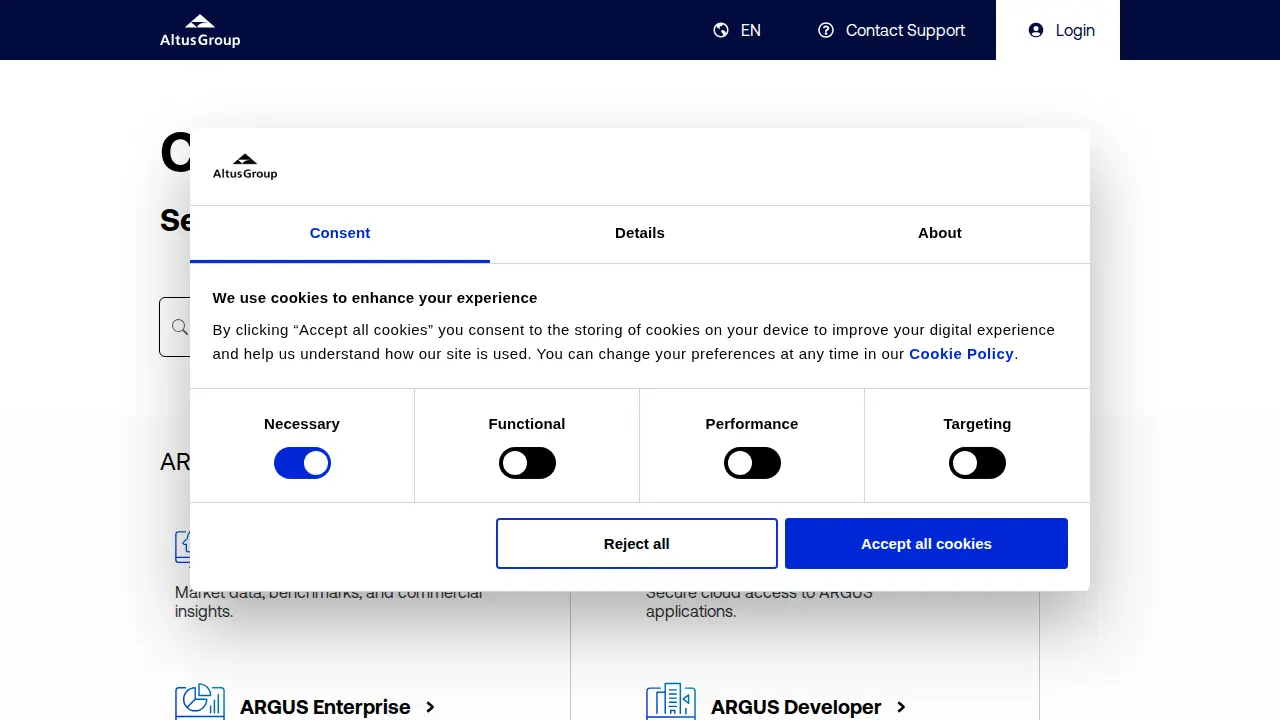Click the Contact Support question mark icon
This screenshot has width=1280, height=720.
[826, 30]
